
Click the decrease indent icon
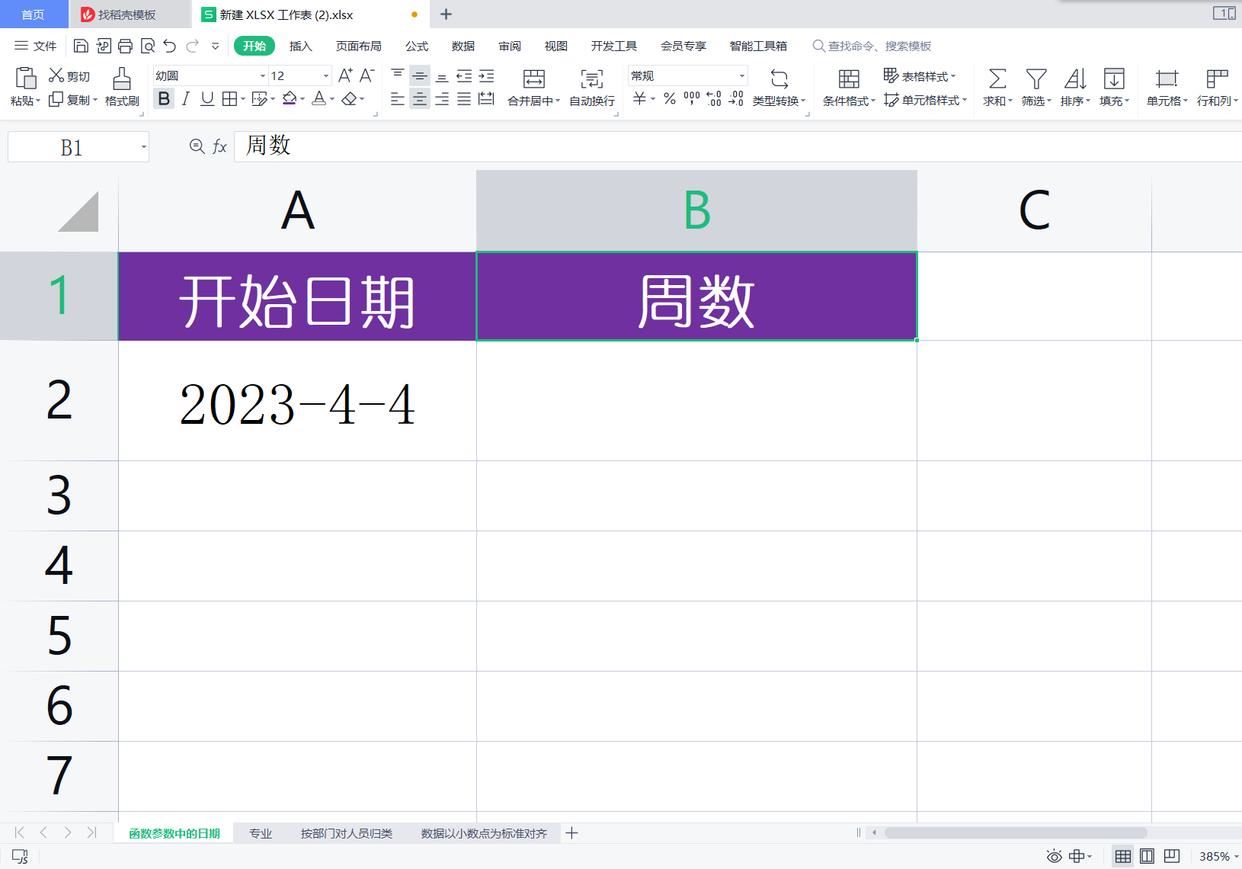[x=464, y=76]
